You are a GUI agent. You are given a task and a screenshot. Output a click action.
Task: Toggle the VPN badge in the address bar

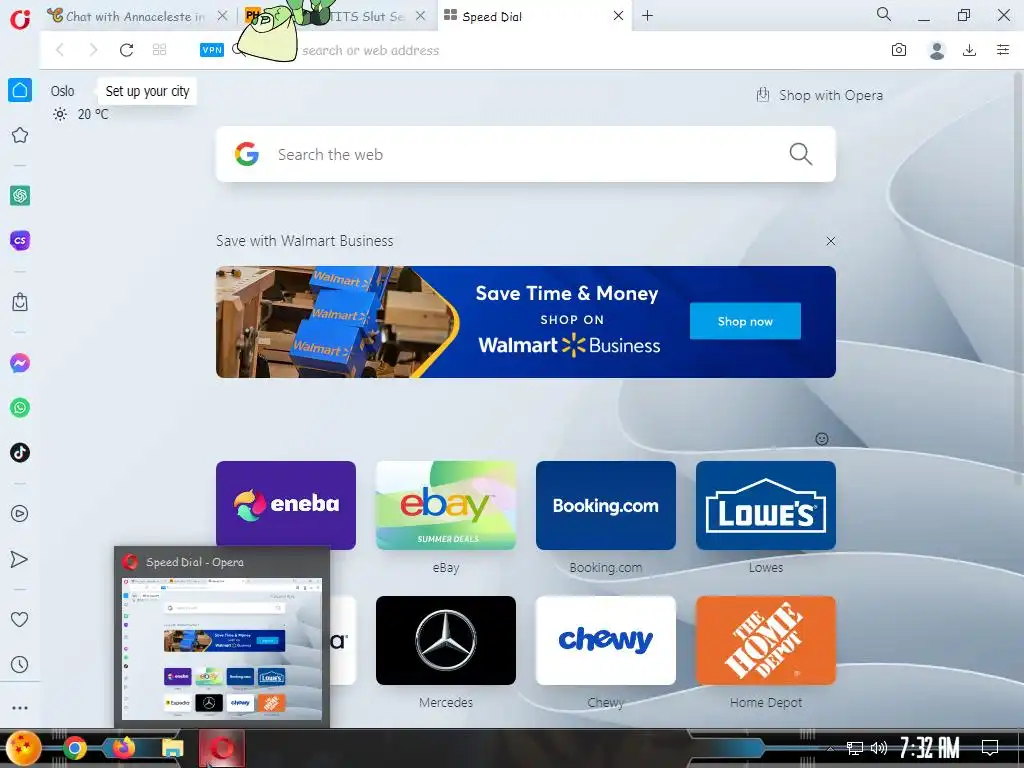click(212, 50)
